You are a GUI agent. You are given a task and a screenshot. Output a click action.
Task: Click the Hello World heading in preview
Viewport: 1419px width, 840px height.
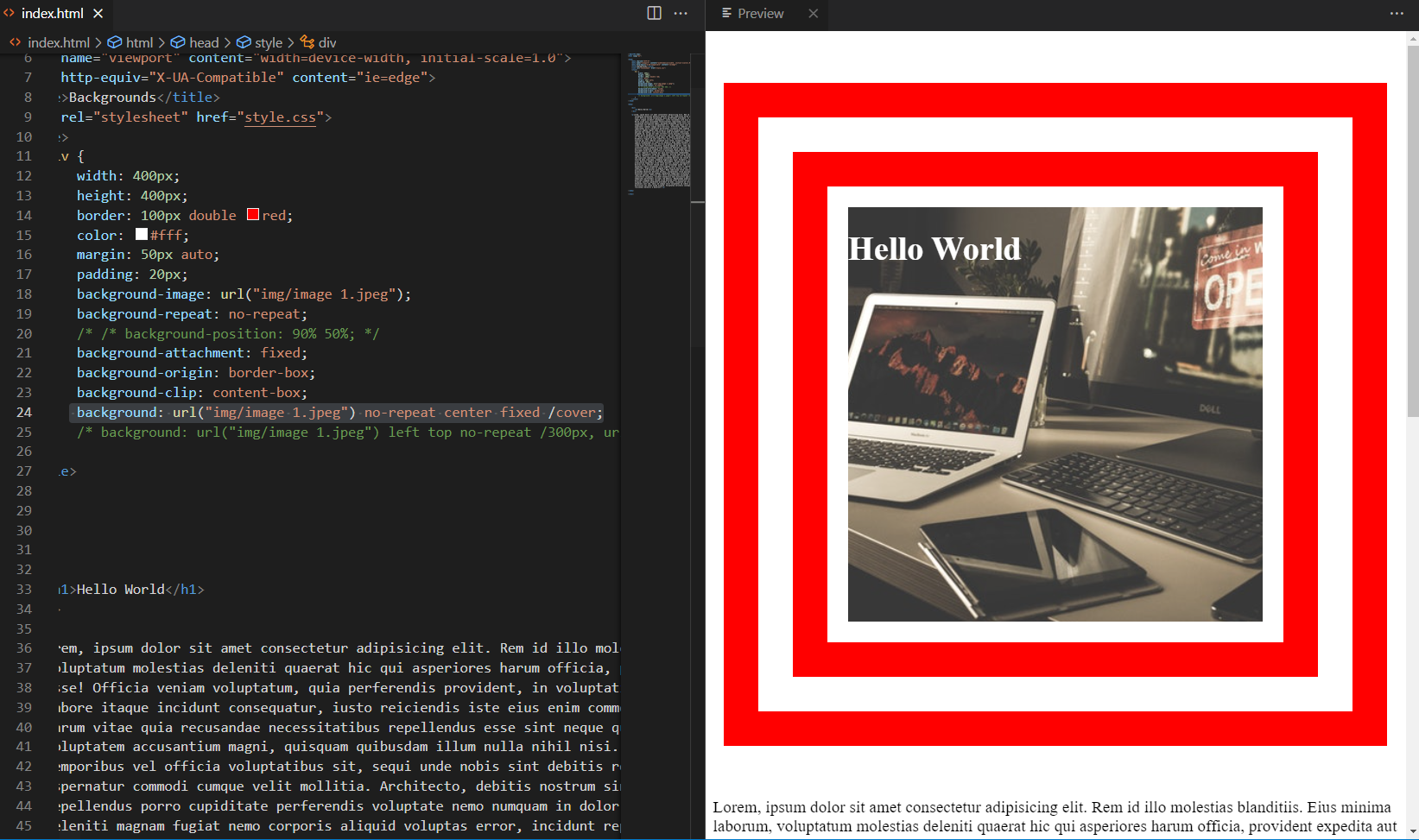coord(934,249)
